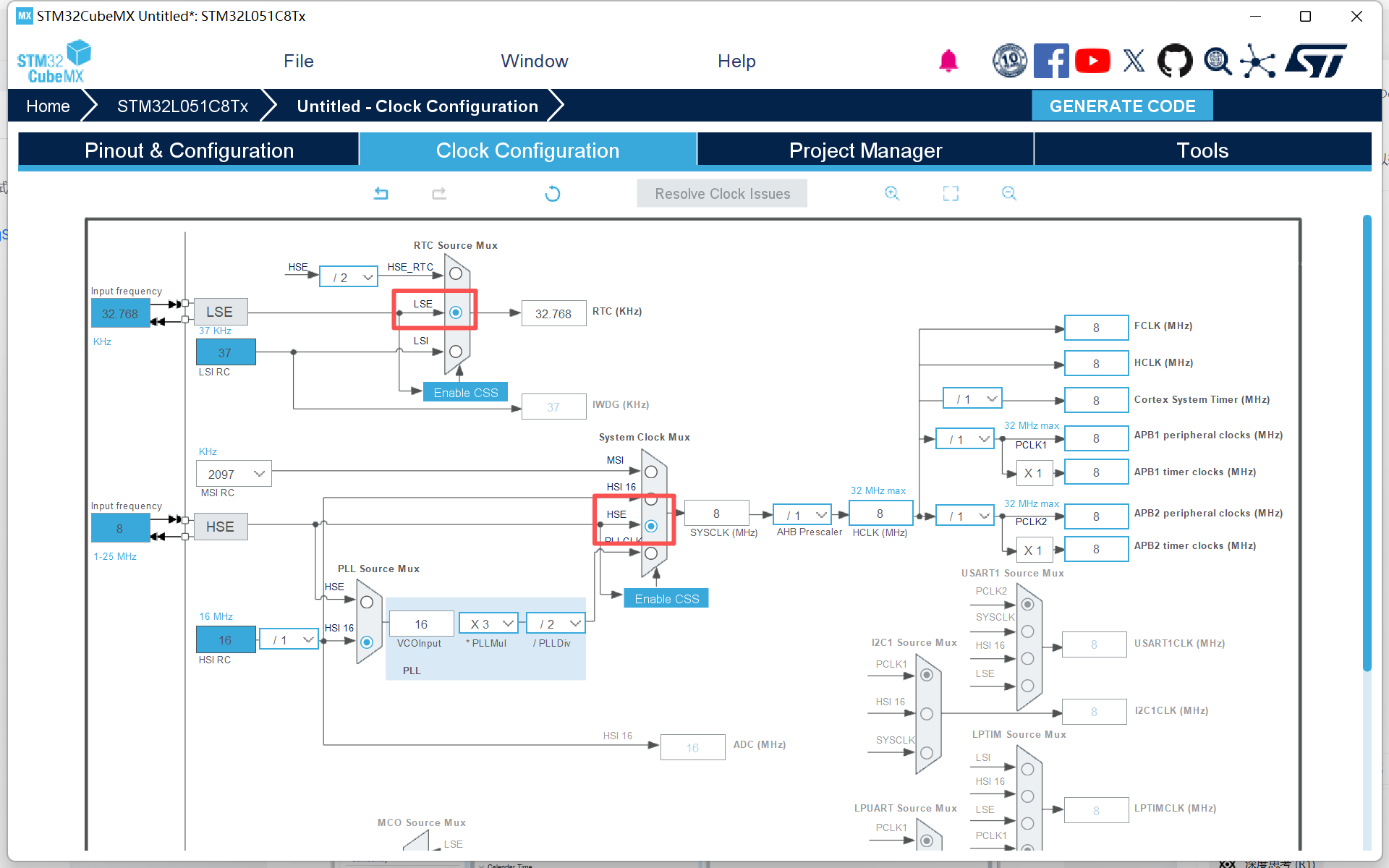Open the AHB Prescaler dropdown
Screen dimensions: 1389x868
click(802, 515)
